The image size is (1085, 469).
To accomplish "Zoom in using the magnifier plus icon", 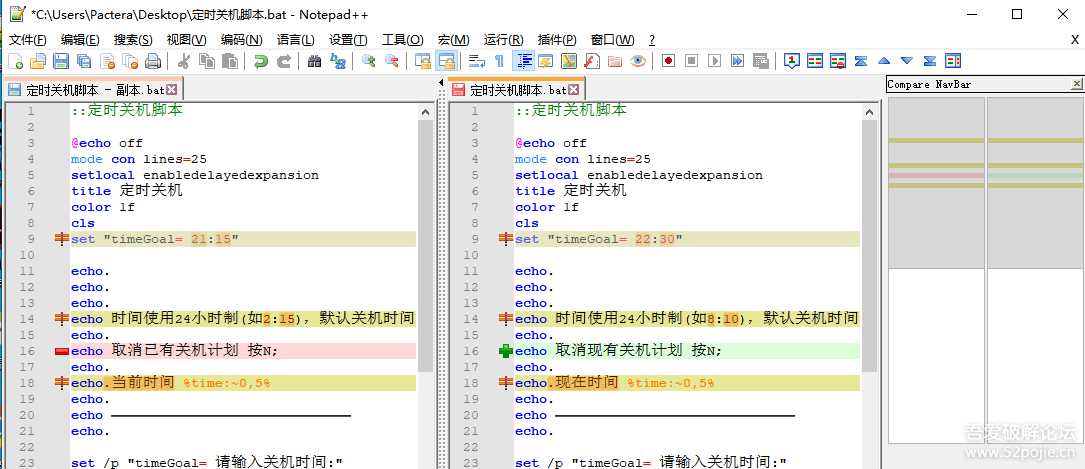I will point(368,61).
